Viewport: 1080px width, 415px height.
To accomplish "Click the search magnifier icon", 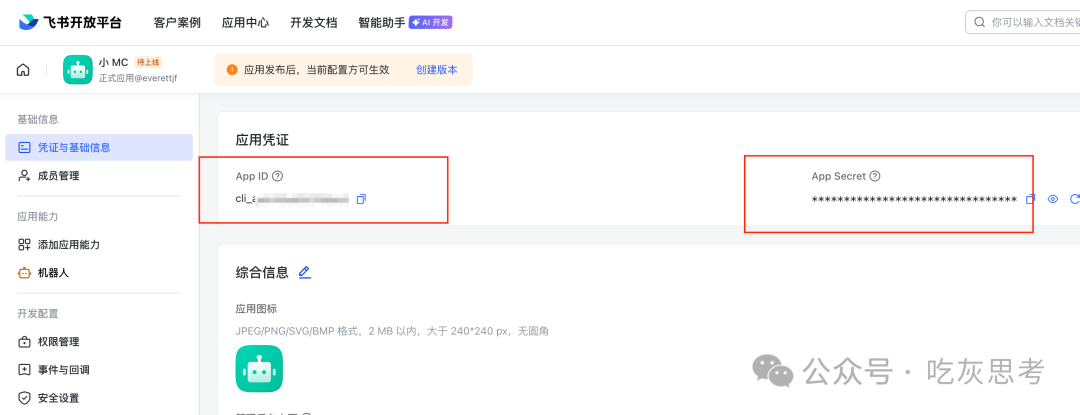I will 979,22.
